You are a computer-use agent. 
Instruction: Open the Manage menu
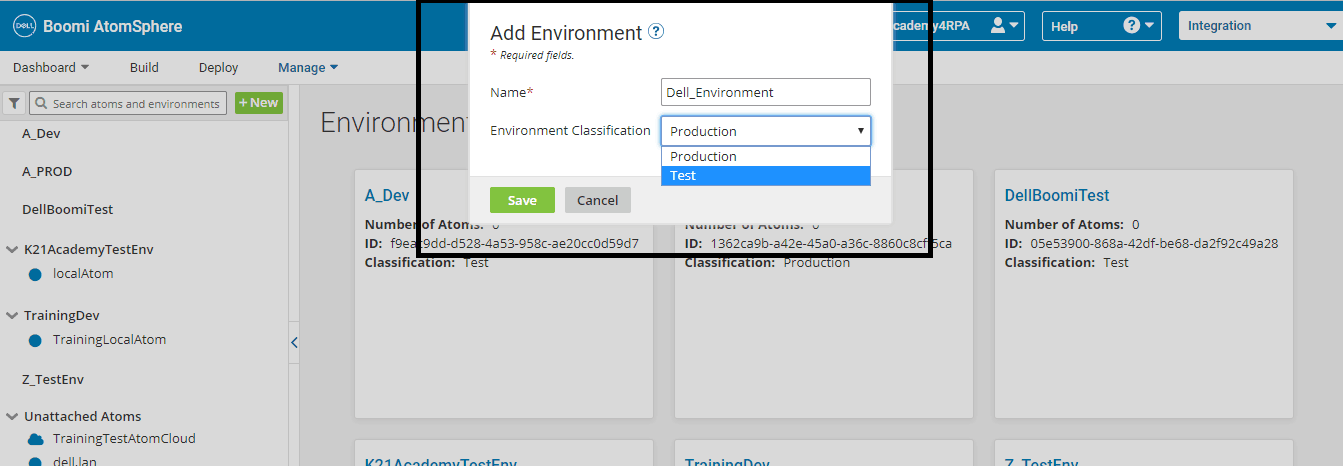(308, 68)
